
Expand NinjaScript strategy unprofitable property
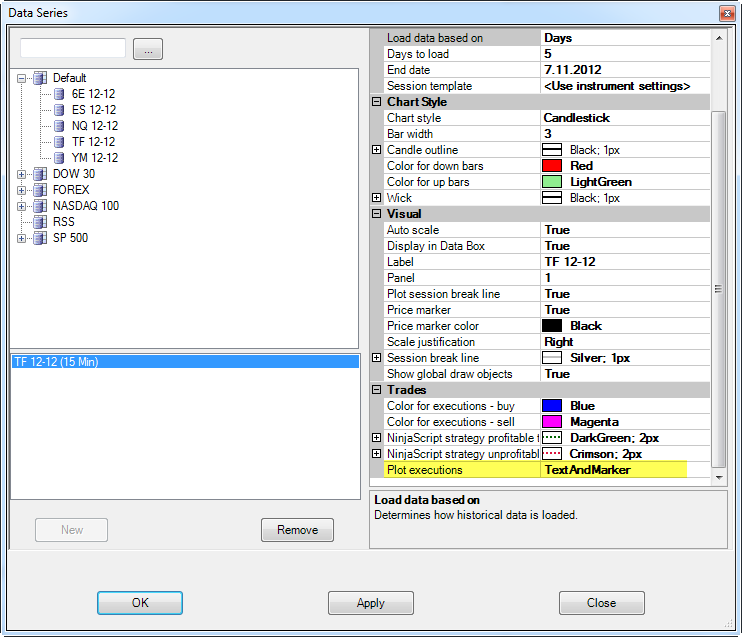coord(376,454)
